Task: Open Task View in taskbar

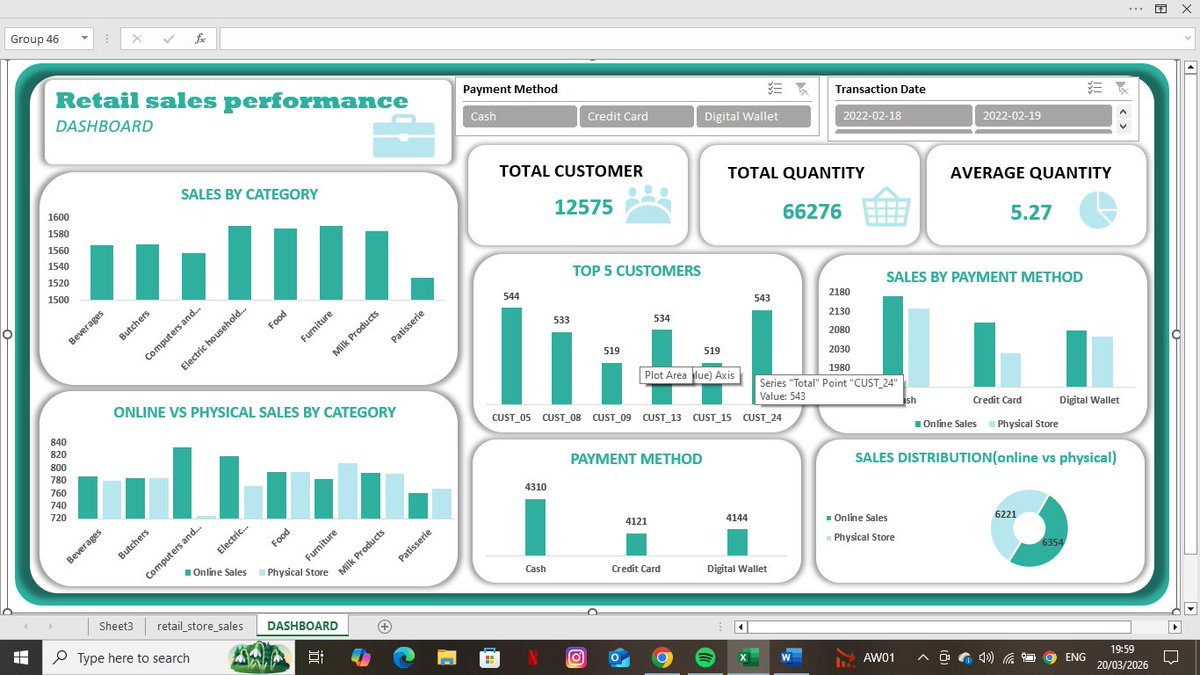Action: point(315,658)
